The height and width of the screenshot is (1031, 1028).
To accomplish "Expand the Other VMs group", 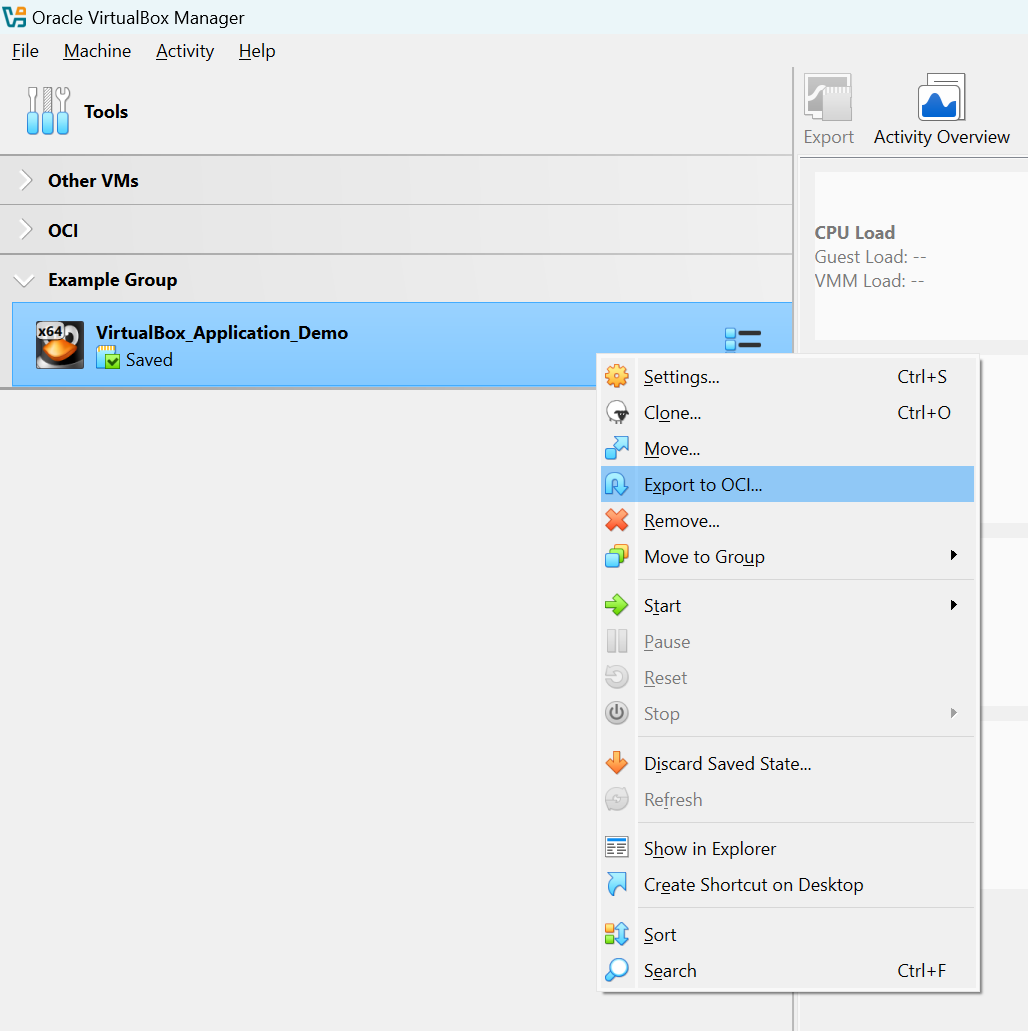I will 26,180.
